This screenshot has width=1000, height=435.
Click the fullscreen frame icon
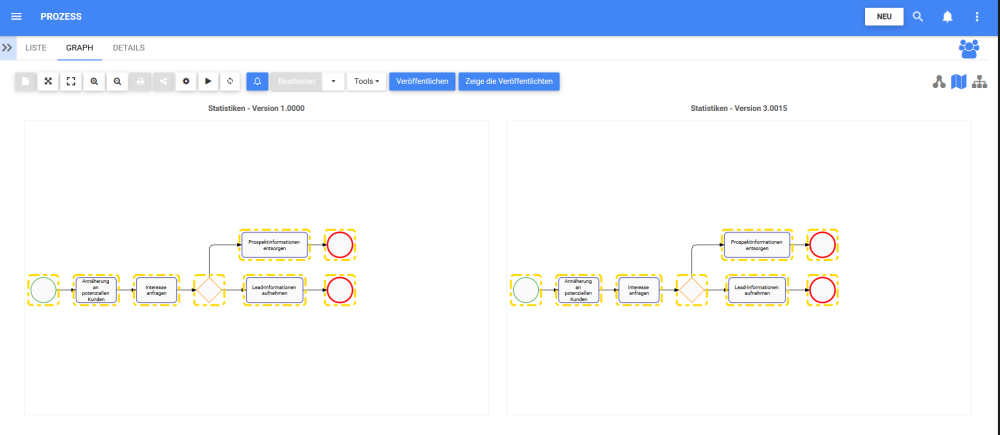tap(71, 81)
